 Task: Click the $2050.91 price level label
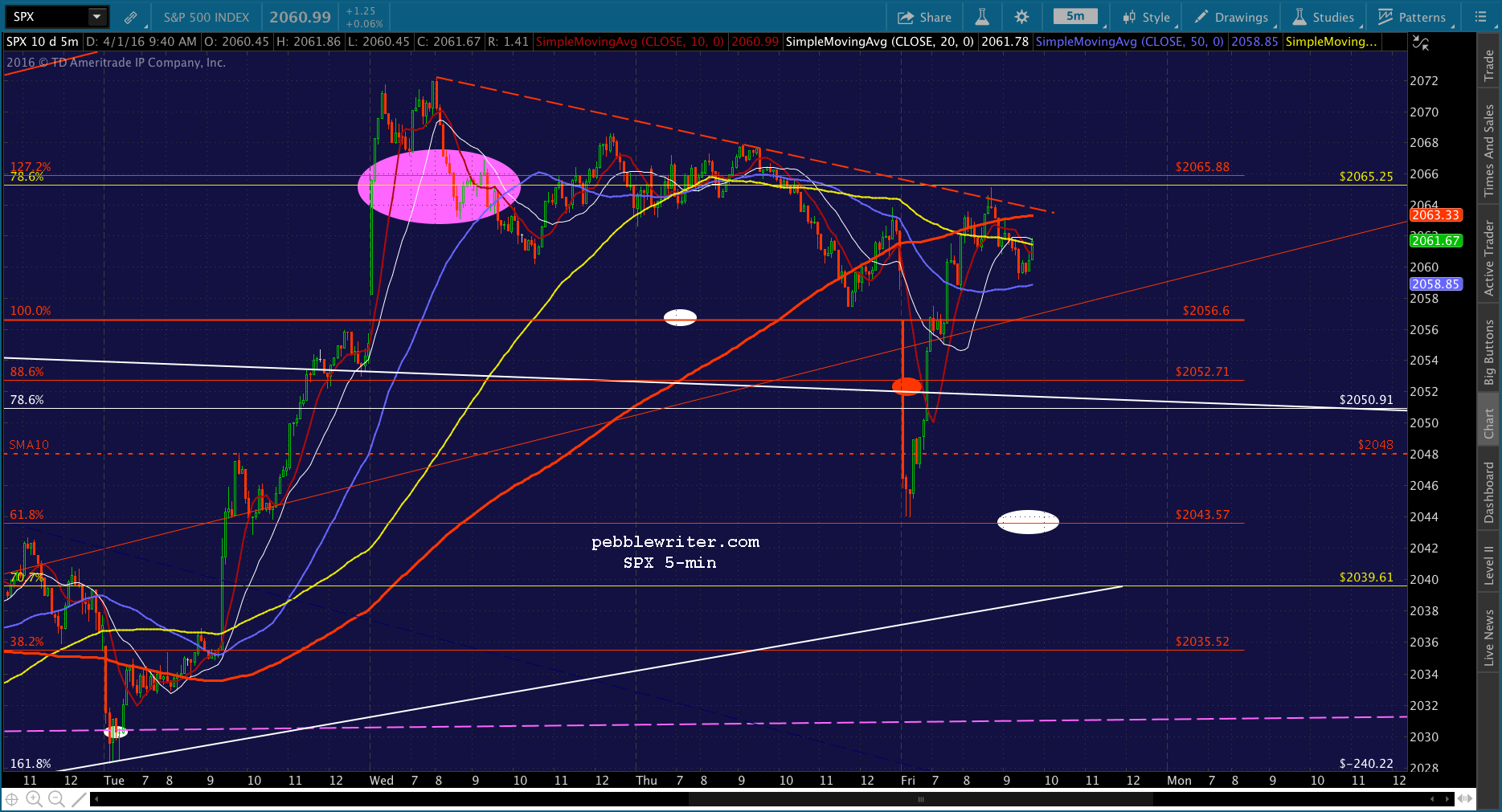(1366, 400)
